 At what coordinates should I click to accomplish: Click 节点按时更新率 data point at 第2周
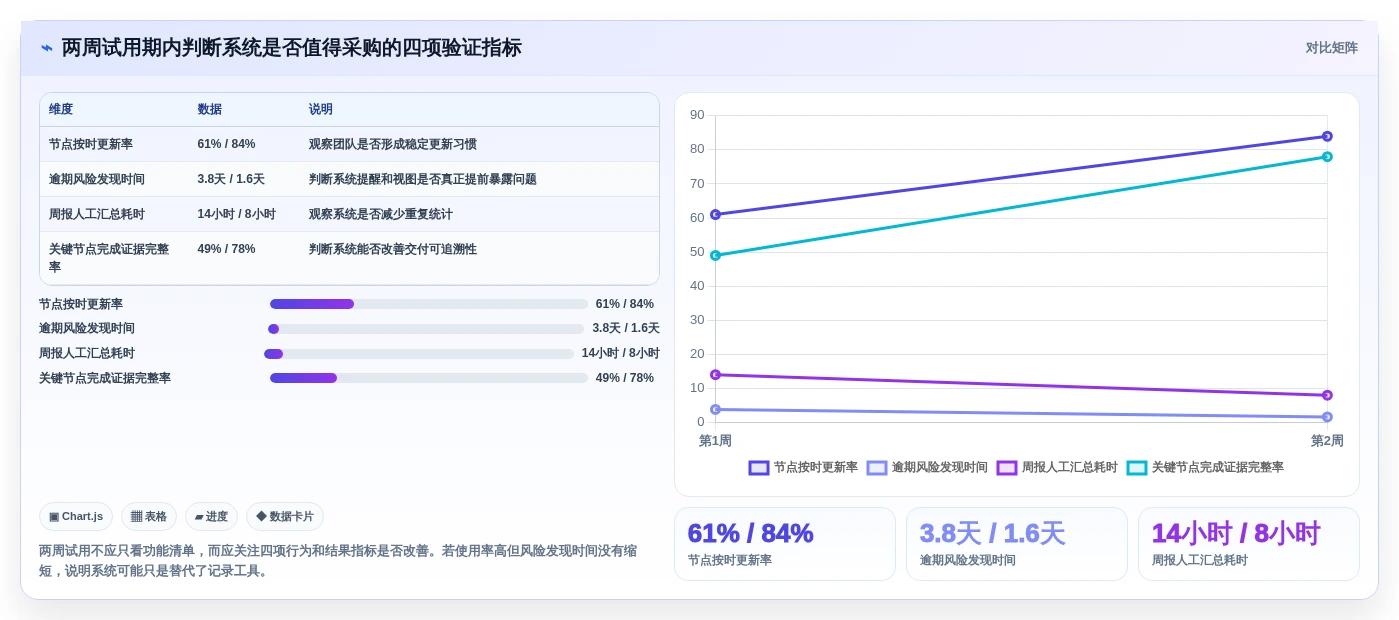(1327, 136)
